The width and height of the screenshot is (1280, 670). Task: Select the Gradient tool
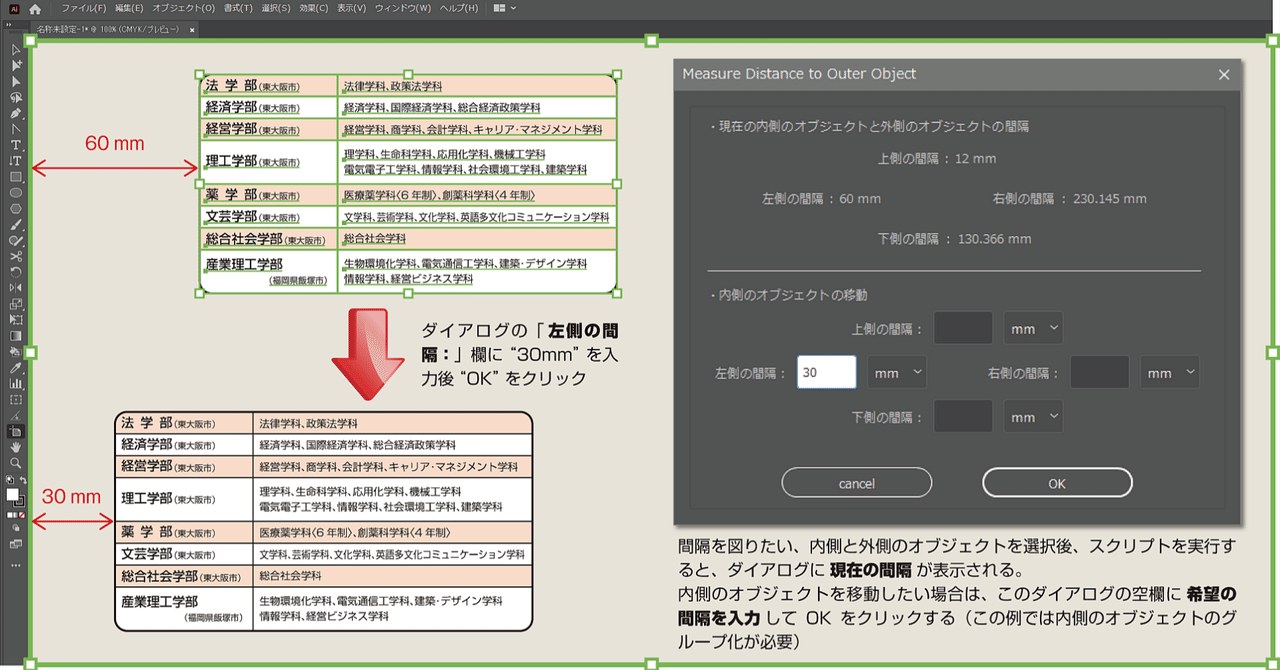[x=14, y=335]
